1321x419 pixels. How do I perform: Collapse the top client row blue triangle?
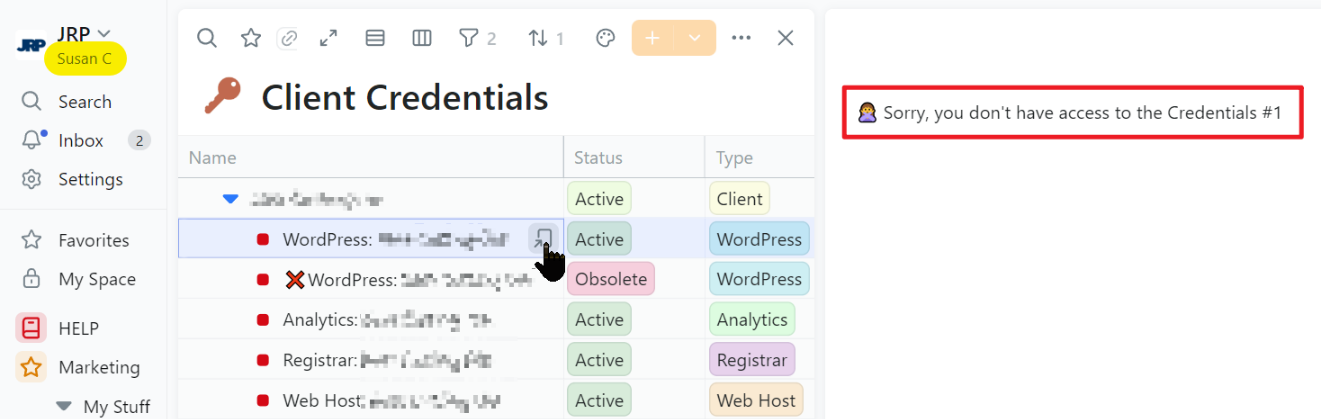pyautogui.click(x=231, y=199)
